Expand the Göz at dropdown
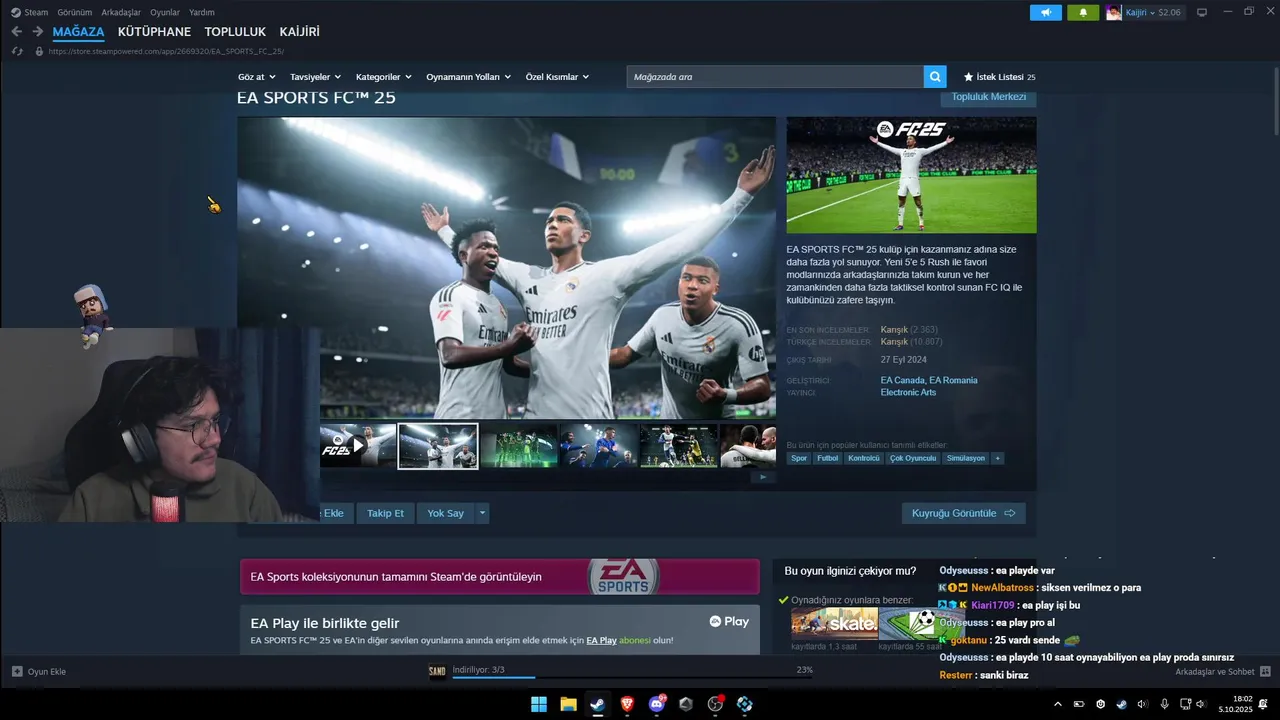The image size is (1280, 720). (x=257, y=77)
